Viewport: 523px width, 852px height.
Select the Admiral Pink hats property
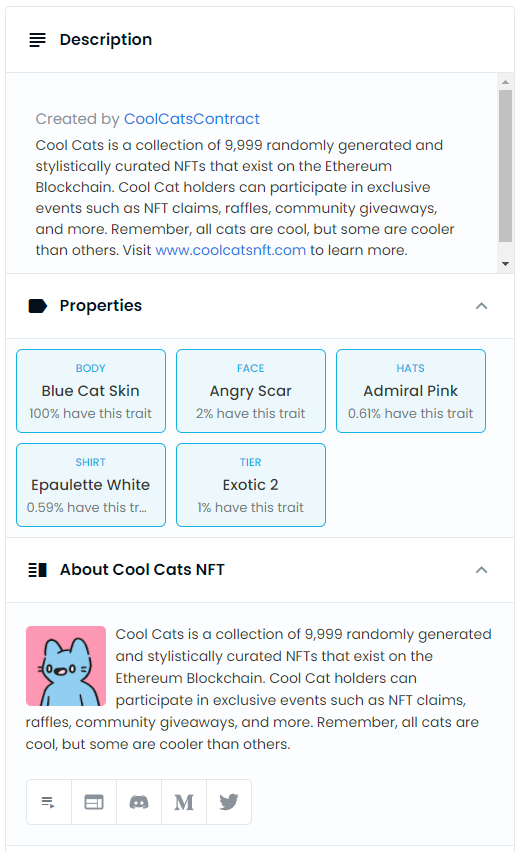point(411,391)
